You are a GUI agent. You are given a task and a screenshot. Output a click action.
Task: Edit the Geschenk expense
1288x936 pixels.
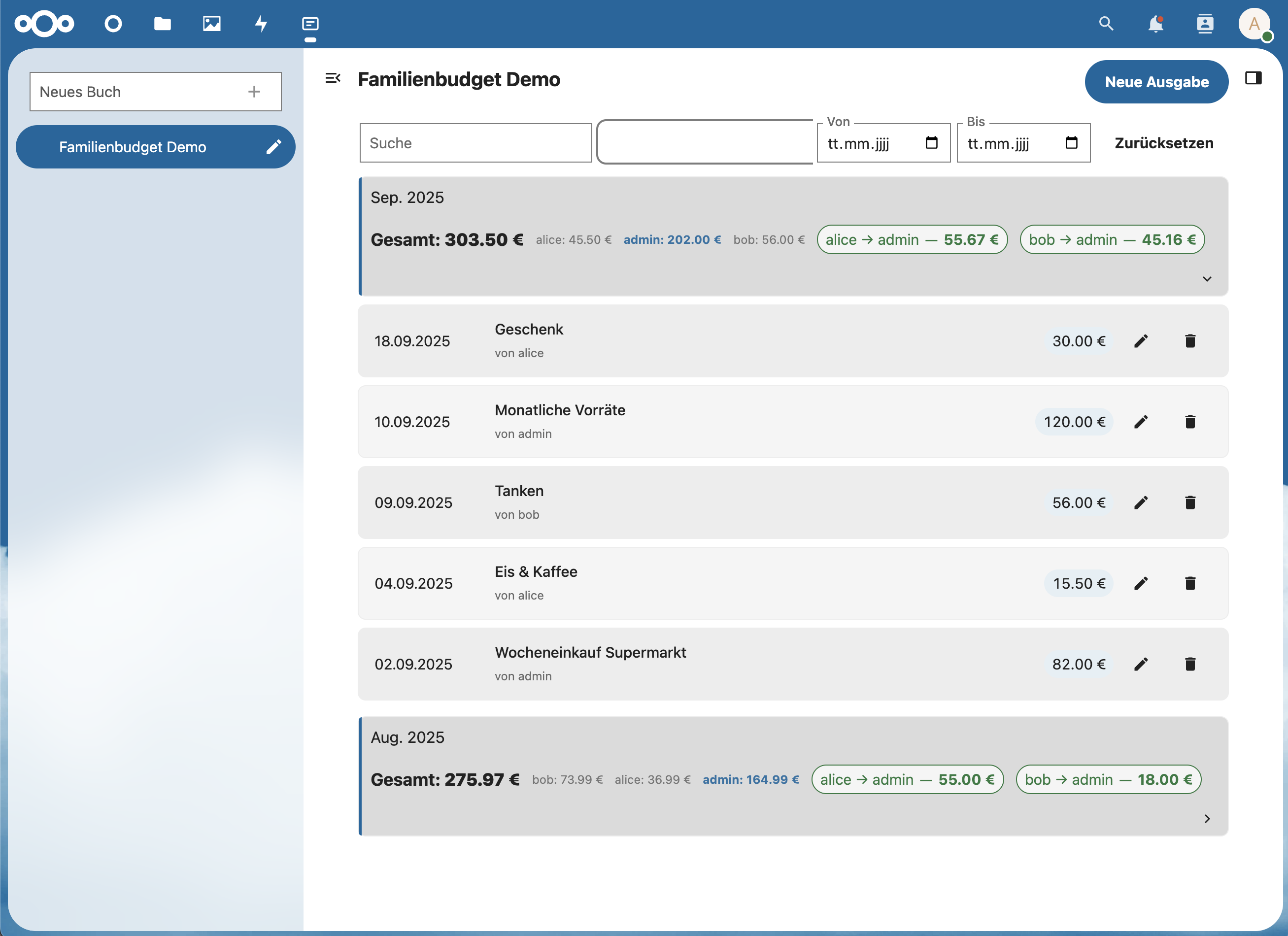point(1141,341)
